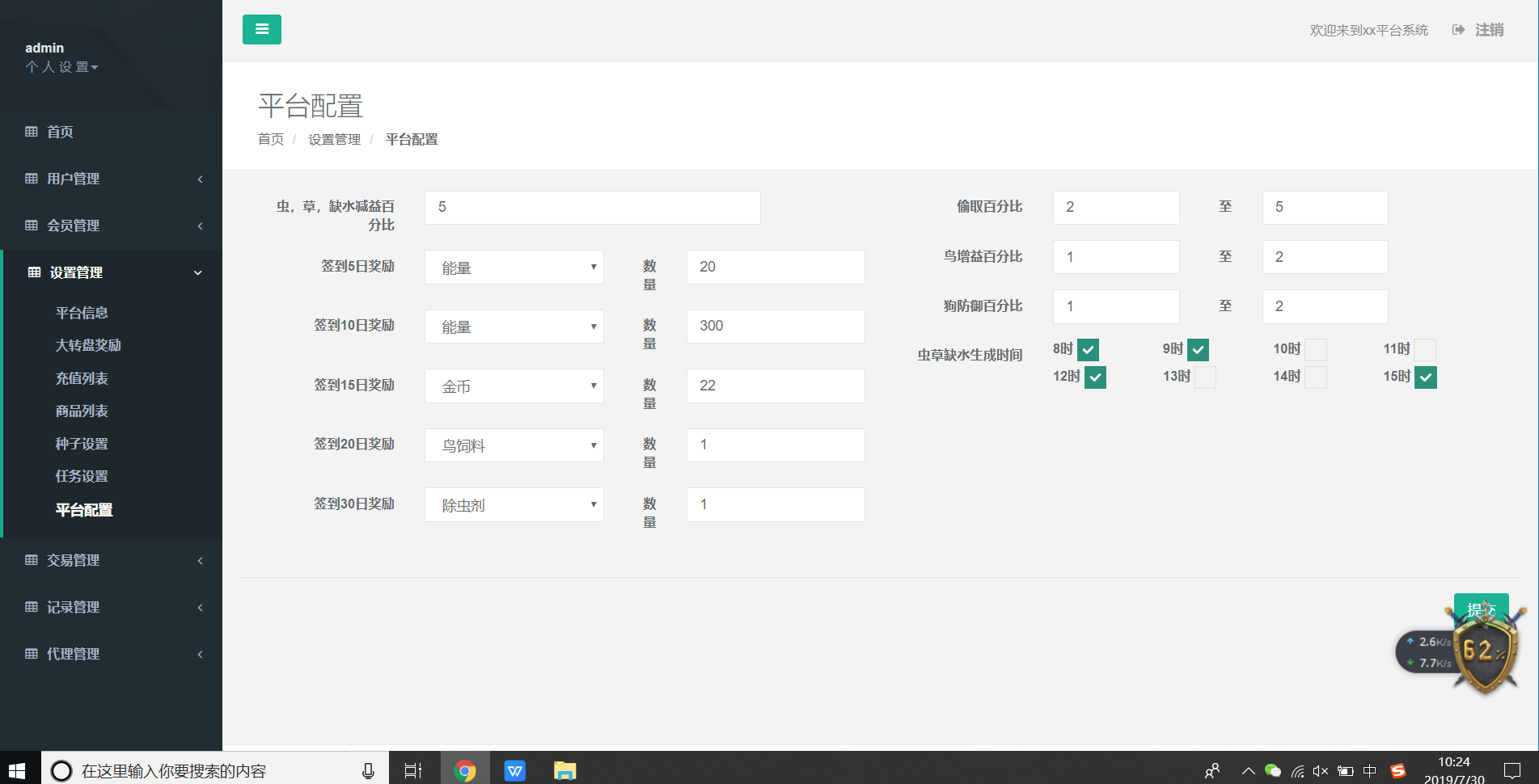
Task: Open 种子设置 in the sidebar submenu
Action: pyautogui.click(x=82, y=444)
